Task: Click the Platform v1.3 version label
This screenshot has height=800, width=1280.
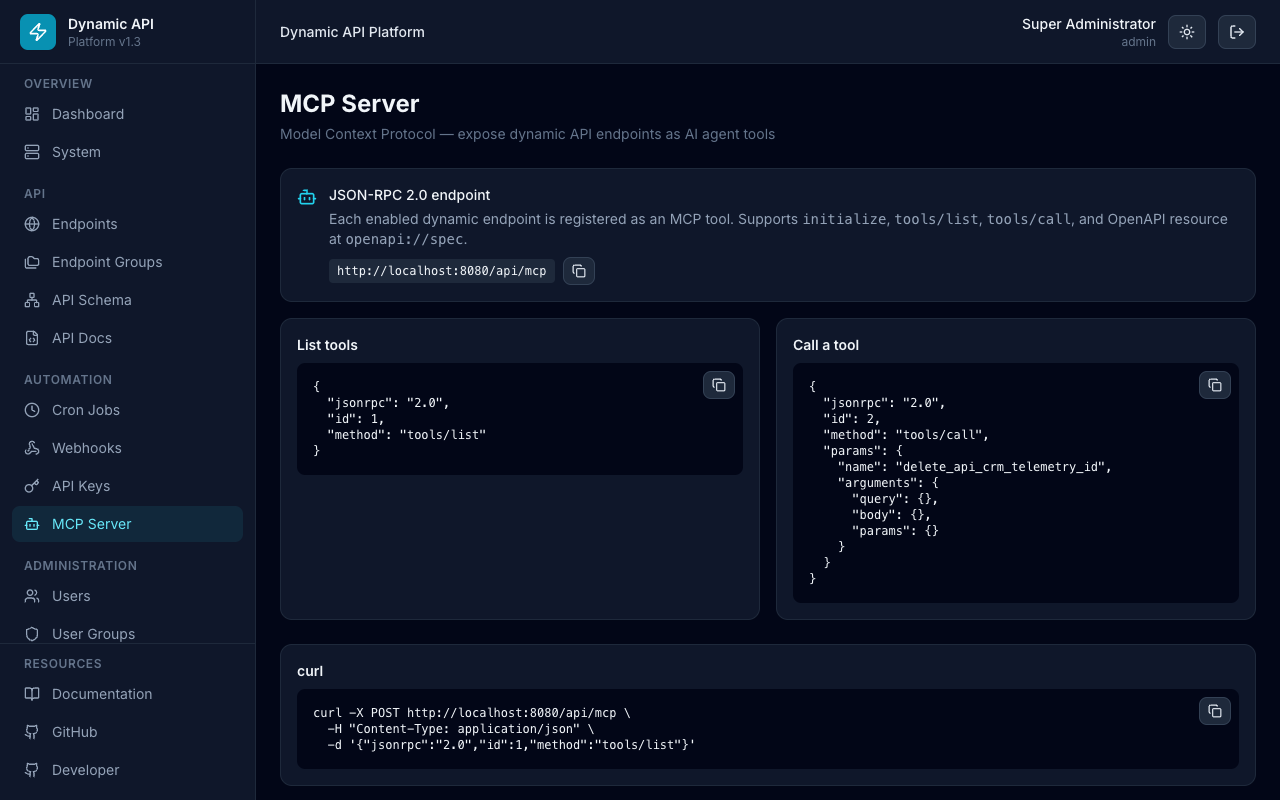Action: tap(104, 42)
